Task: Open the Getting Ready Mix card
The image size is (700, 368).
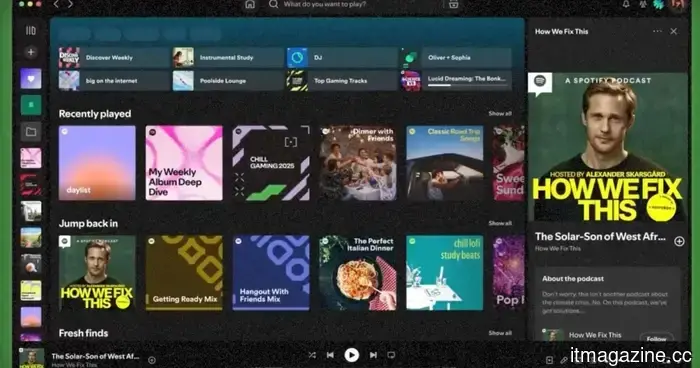Action: [x=184, y=273]
